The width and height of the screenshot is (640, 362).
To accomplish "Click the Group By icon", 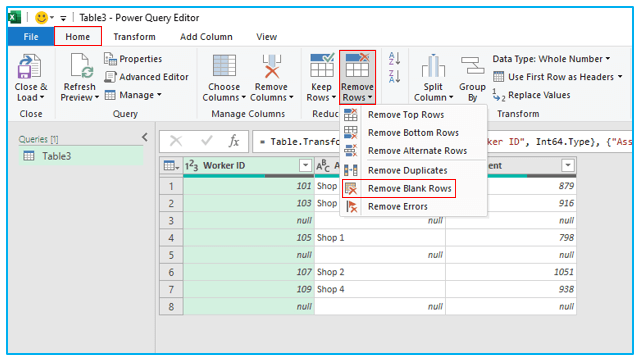I will pos(472,66).
